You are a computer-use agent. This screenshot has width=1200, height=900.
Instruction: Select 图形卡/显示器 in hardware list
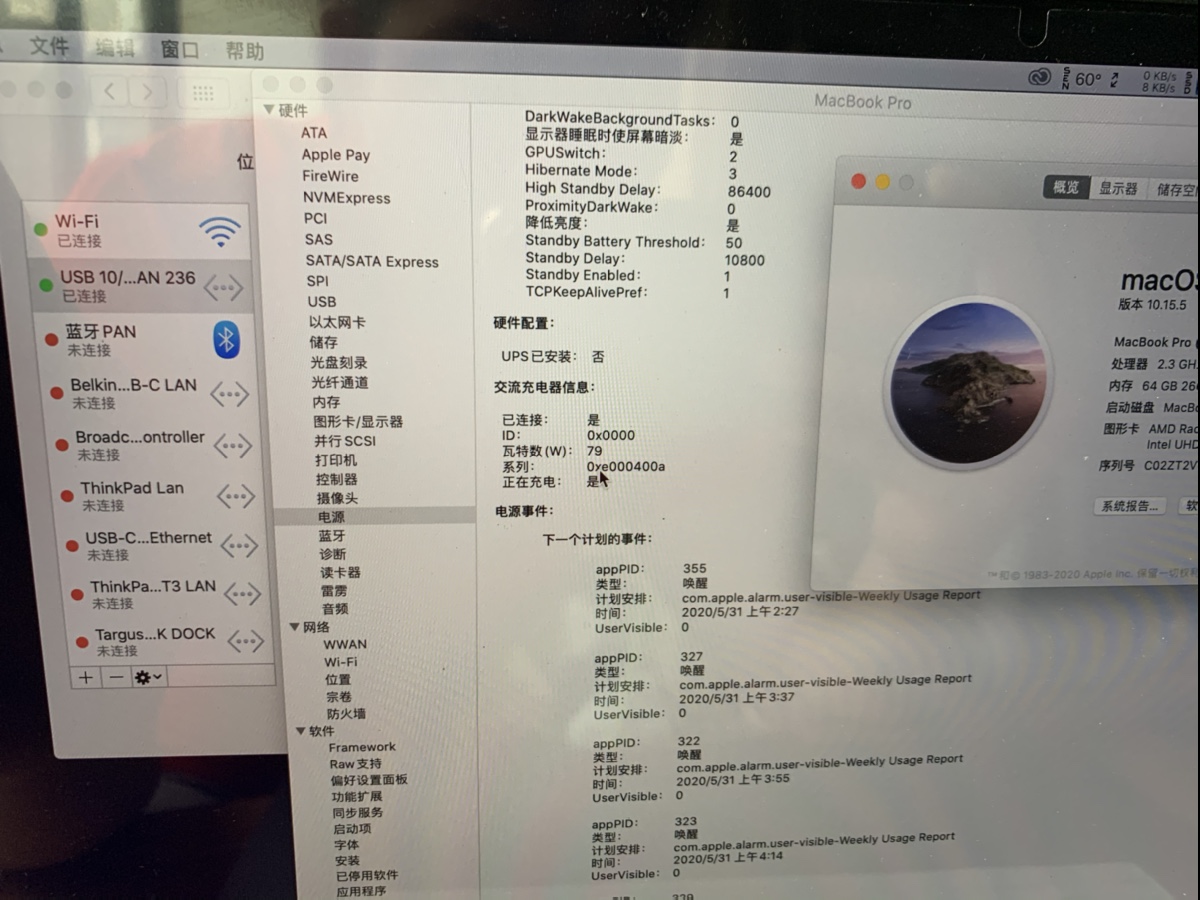tap(358, 421)
